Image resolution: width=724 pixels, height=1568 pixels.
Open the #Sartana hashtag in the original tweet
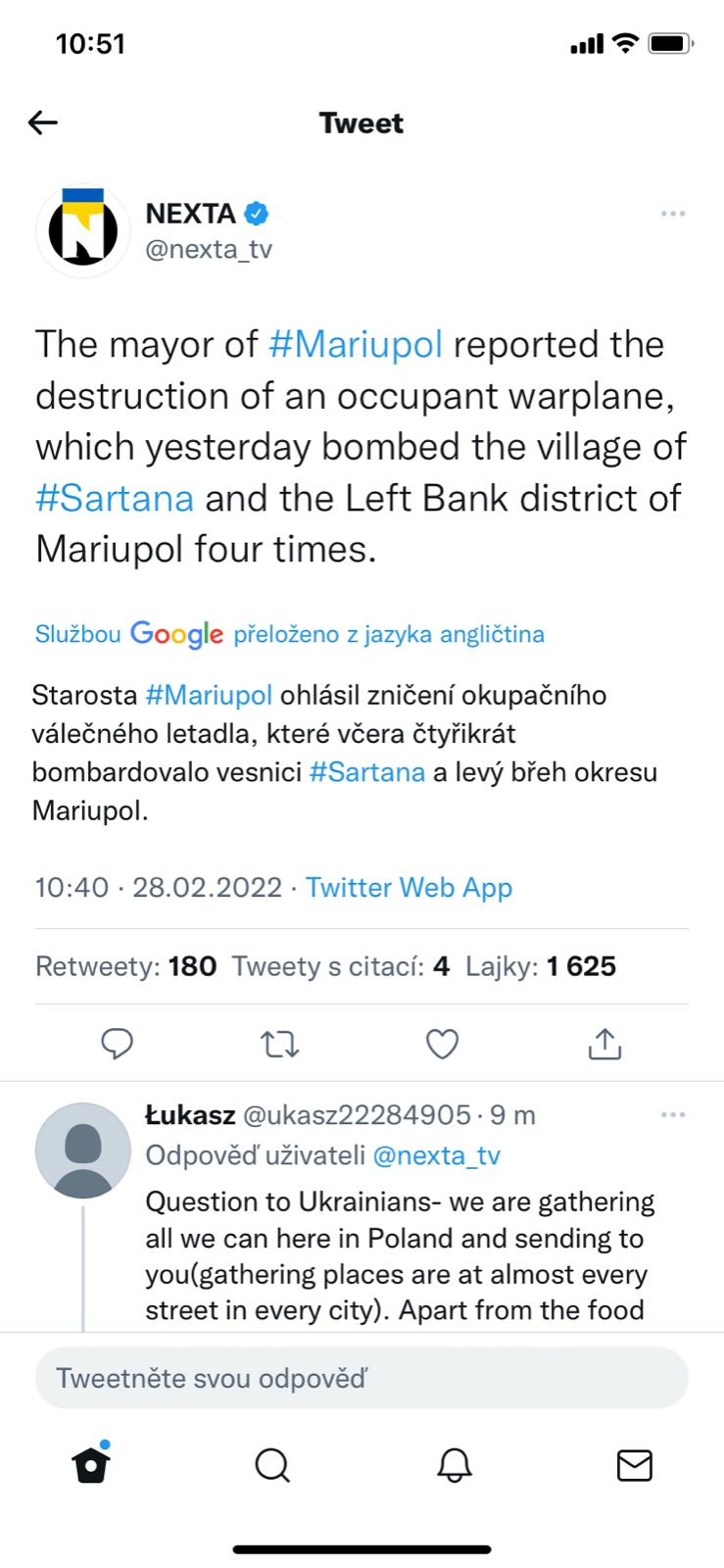coord(115,498)
